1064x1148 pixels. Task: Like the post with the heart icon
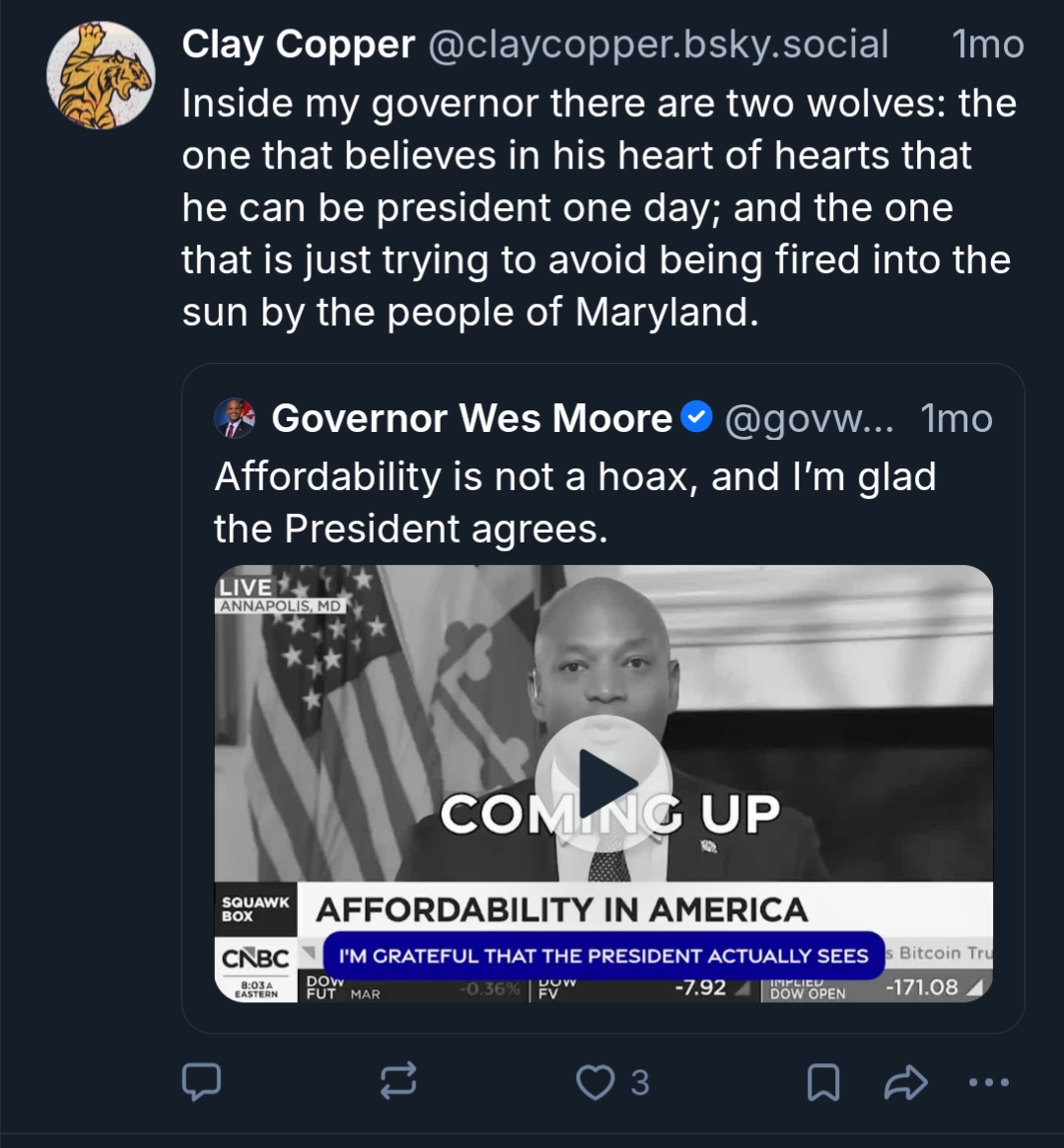[x=595, y=1082]
